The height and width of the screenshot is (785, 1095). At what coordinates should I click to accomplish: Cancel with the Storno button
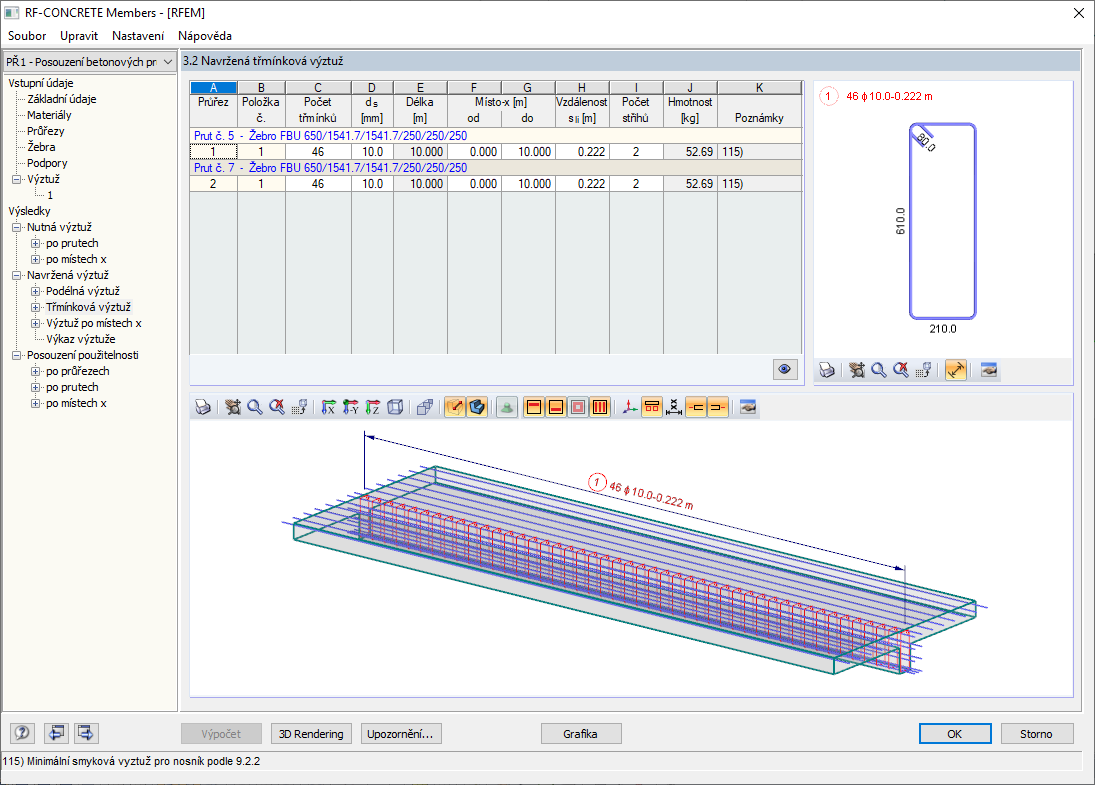[1036, 733]
